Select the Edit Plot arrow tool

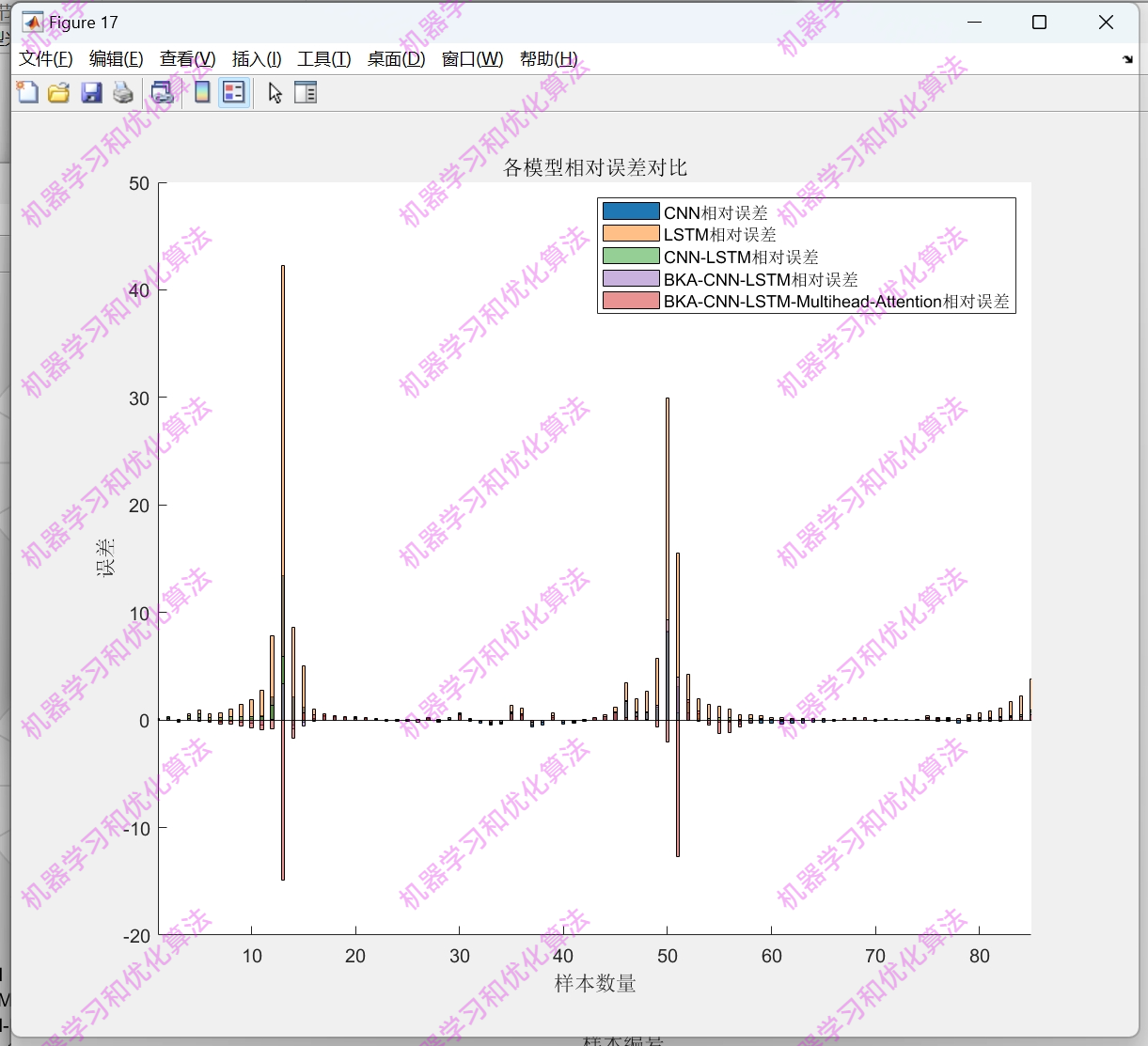tap(275, 92)
